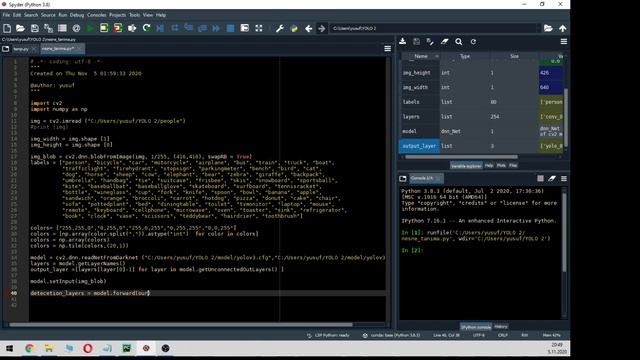The height and width of the screenshot is (360, 640).
Task: Sort variables by the Type column header
Action: (x=465, y=56)
